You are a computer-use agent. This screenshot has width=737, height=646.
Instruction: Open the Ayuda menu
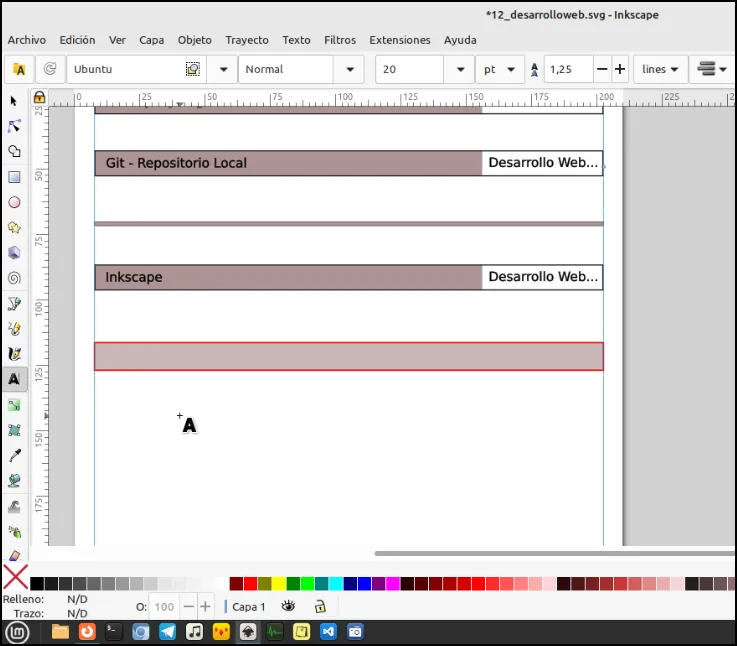click(460, 40)
